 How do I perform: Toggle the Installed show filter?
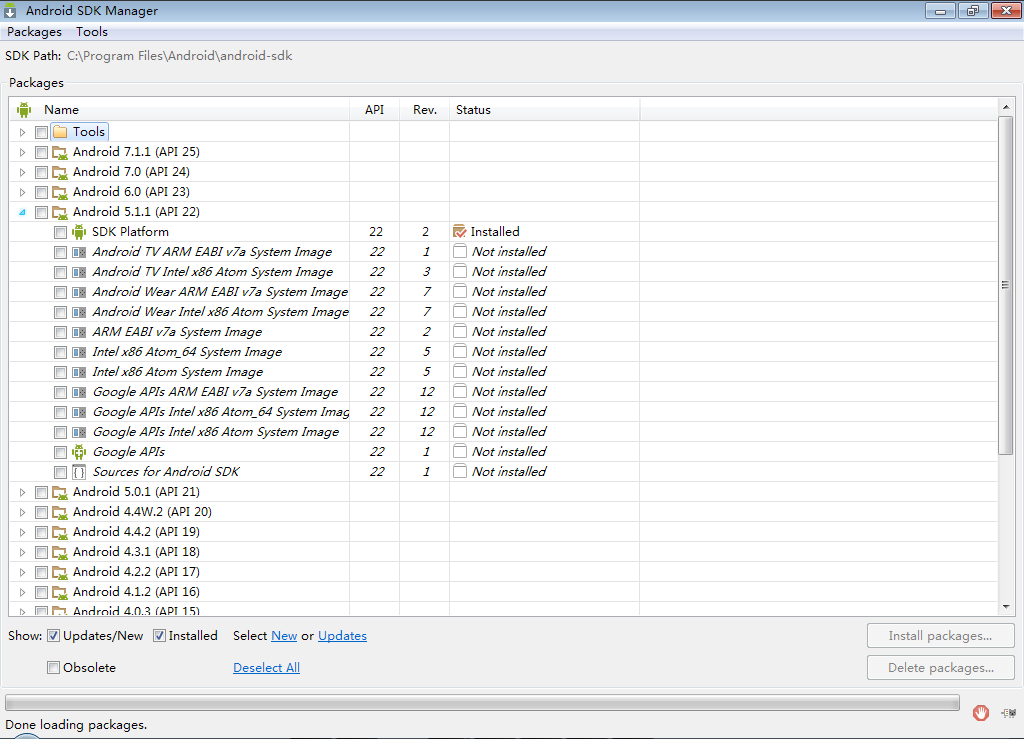[159, 636]
